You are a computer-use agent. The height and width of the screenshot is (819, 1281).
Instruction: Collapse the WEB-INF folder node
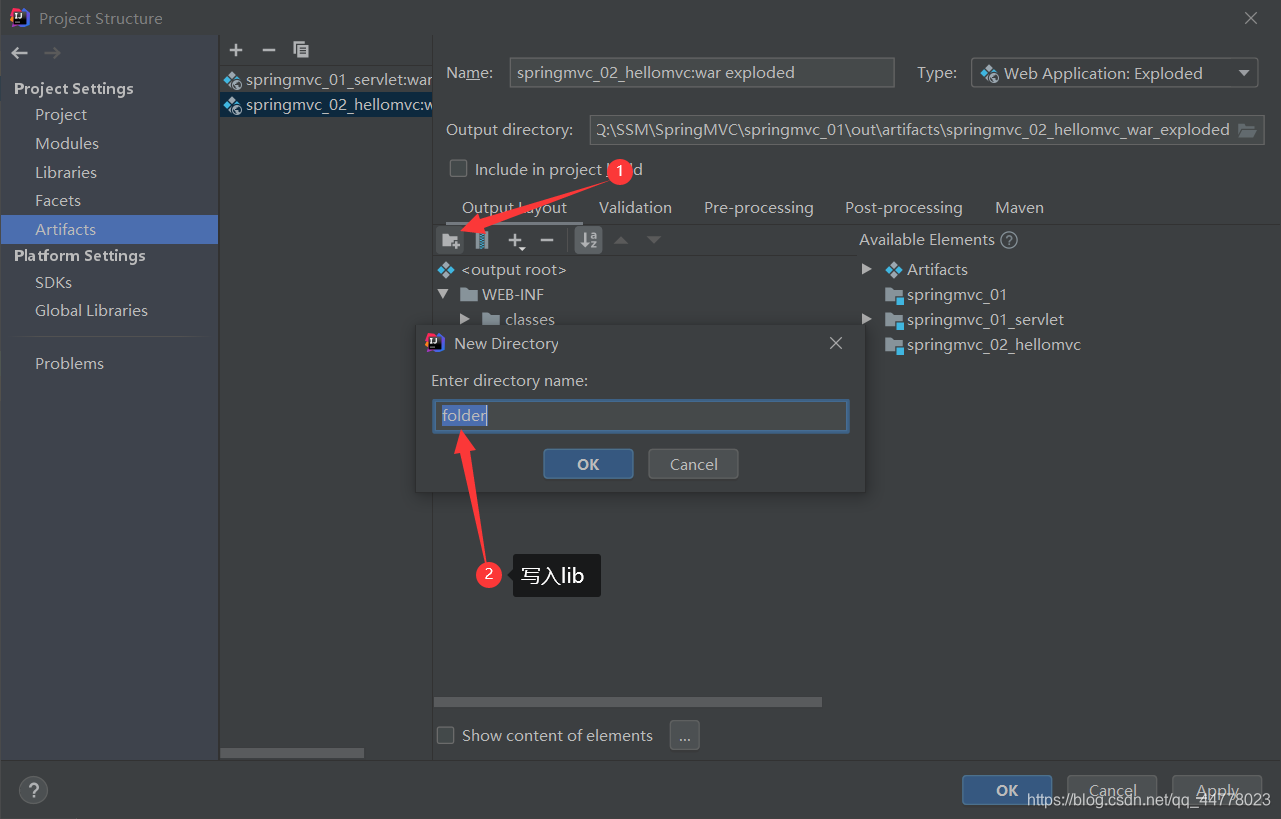tap(443, 295)
